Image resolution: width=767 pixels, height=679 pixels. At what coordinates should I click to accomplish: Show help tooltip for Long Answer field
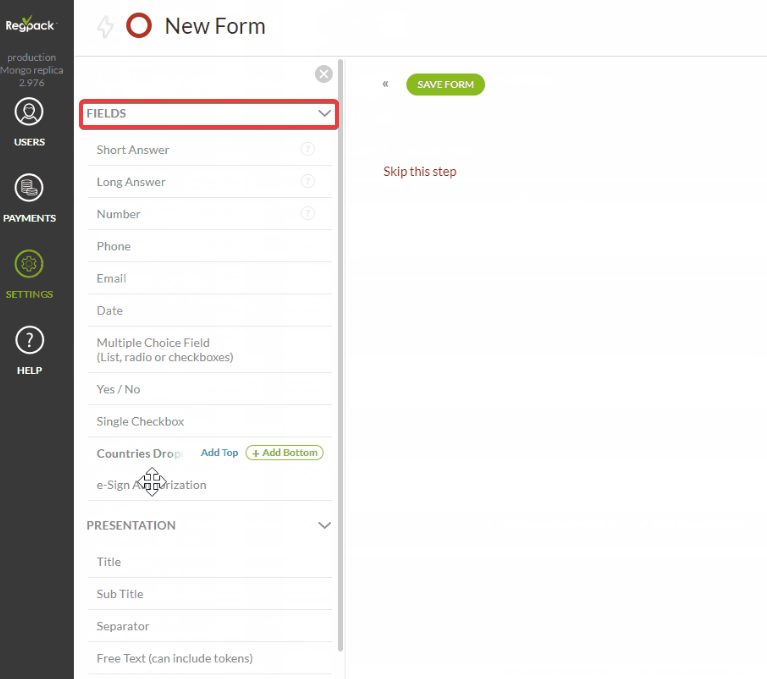pyautogui.click(x=308, y=181)
